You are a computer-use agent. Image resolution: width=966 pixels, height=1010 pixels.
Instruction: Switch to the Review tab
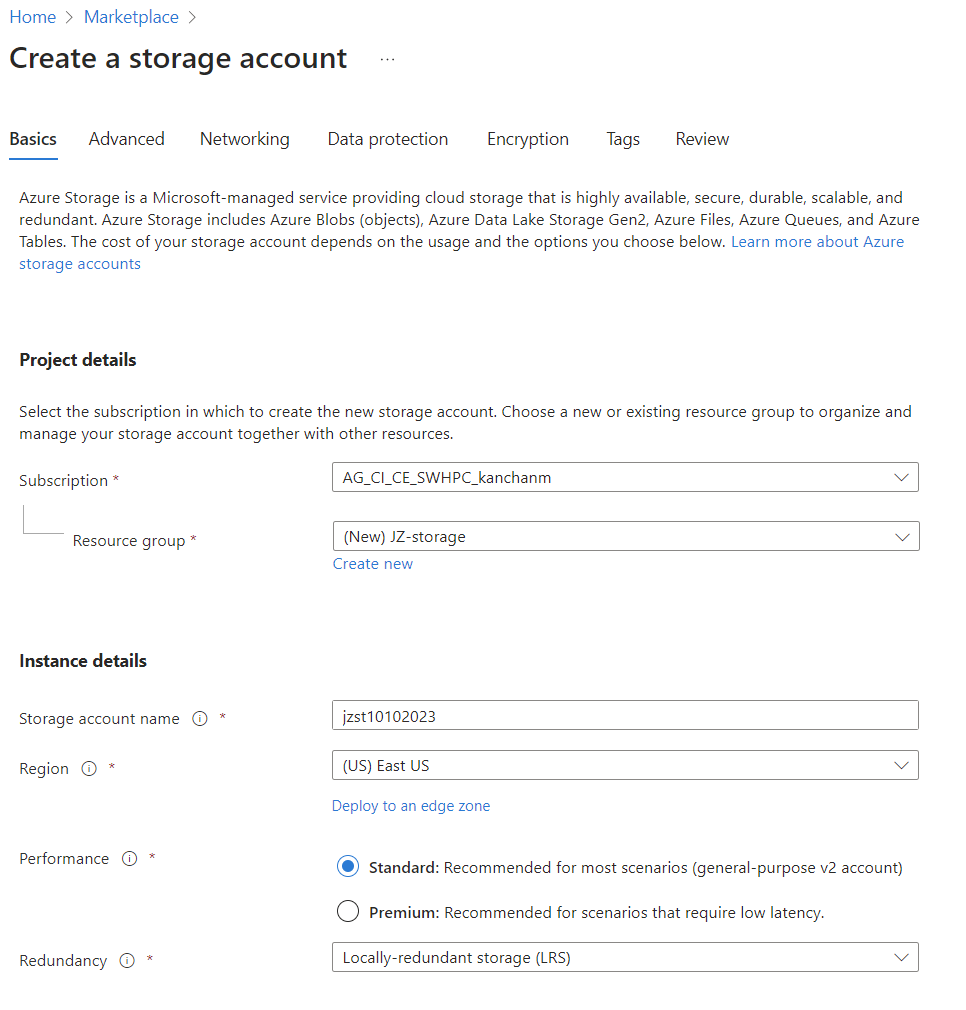tap(702, 139)
